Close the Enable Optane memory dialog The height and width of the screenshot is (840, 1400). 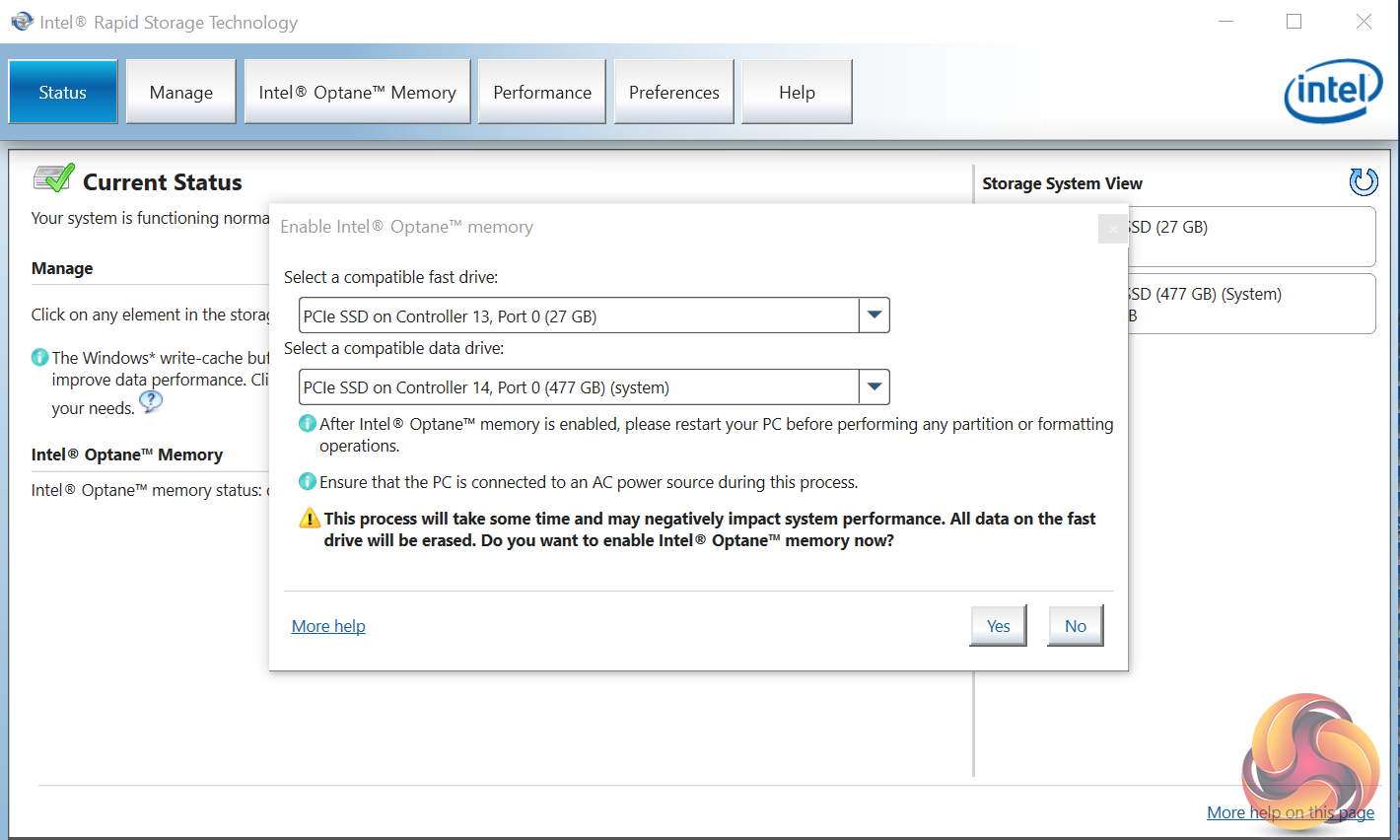tap(1113, 229)
